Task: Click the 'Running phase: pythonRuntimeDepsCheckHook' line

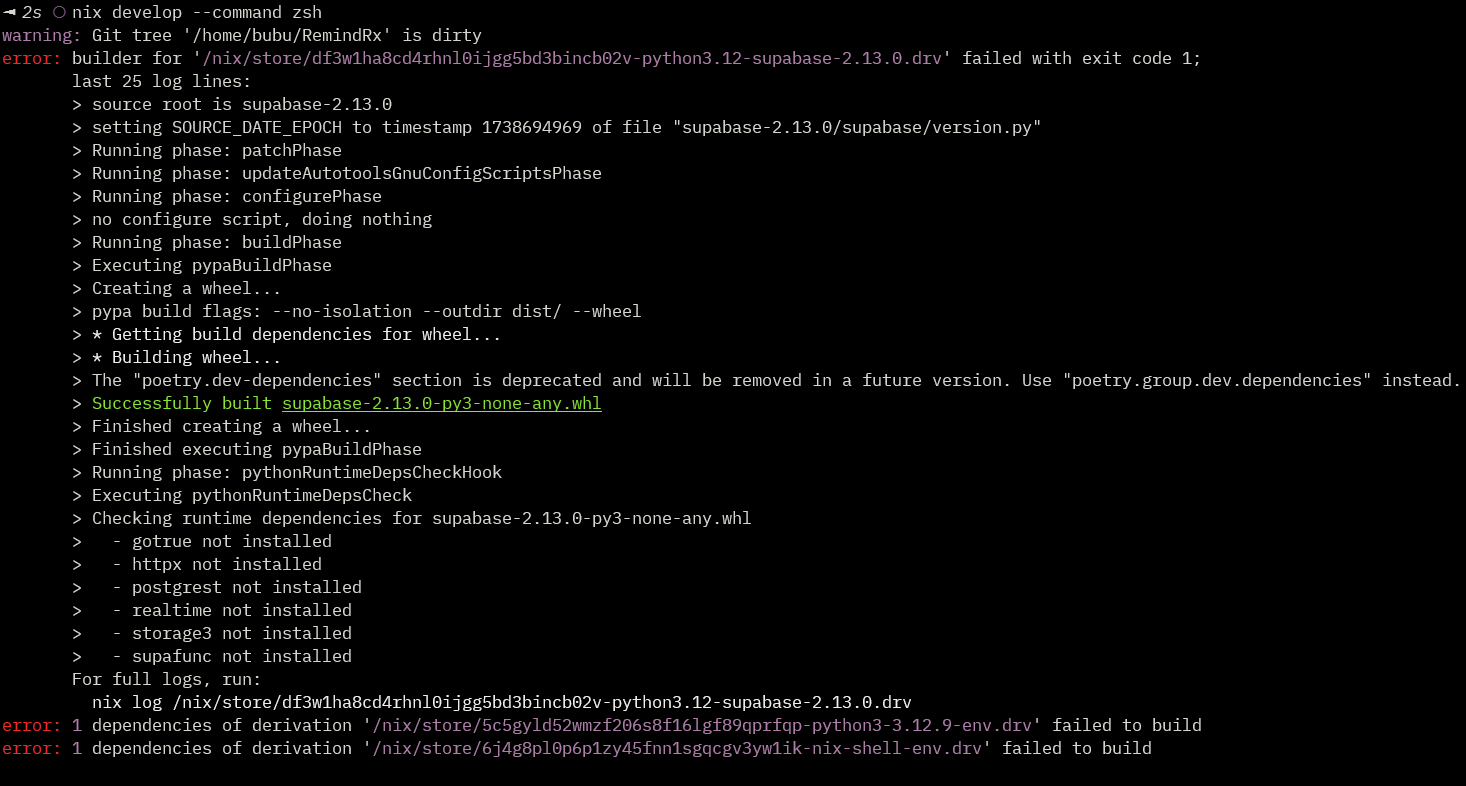Action: [297, 472]
